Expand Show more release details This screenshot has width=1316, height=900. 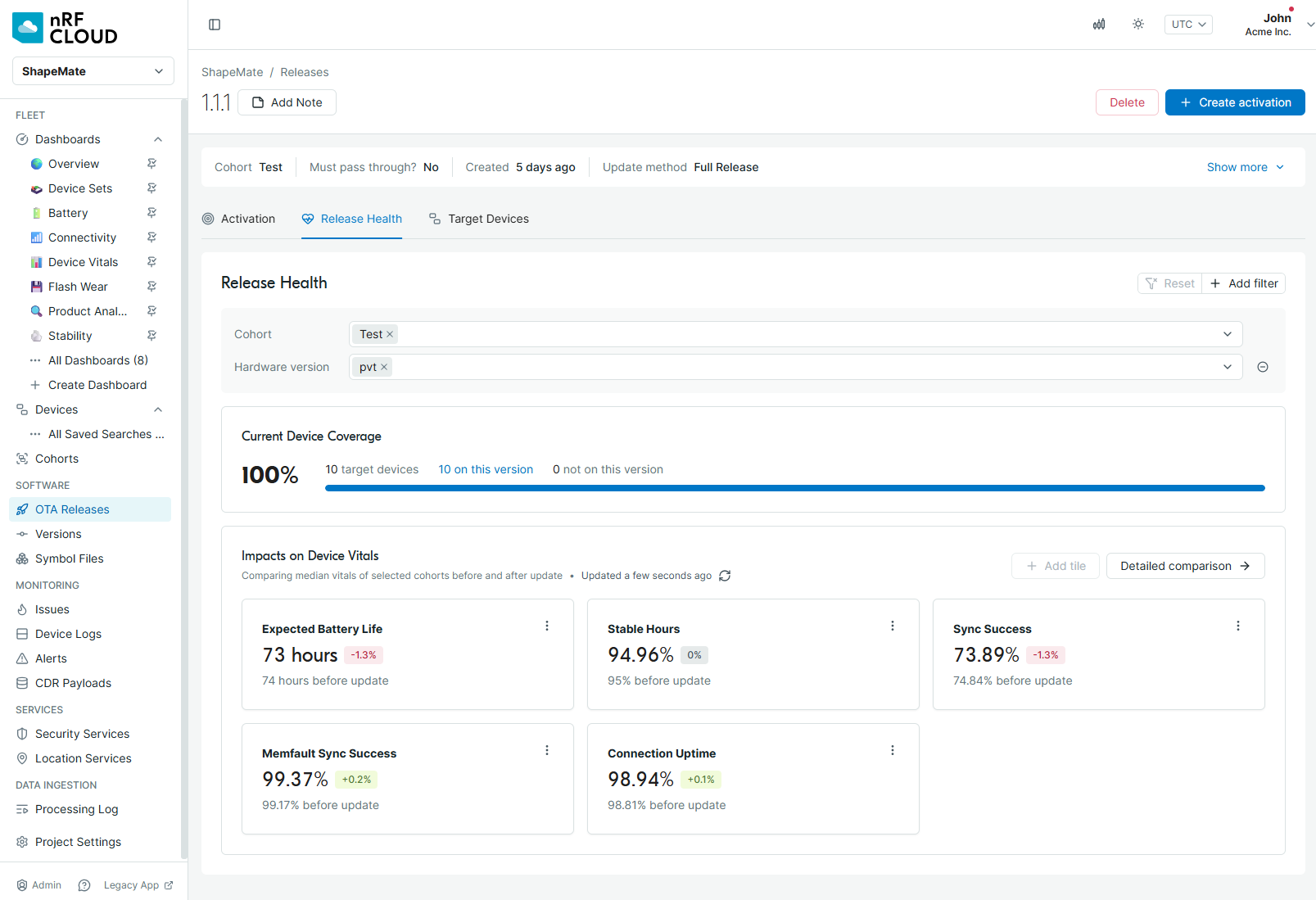[x=1246, y=167]
